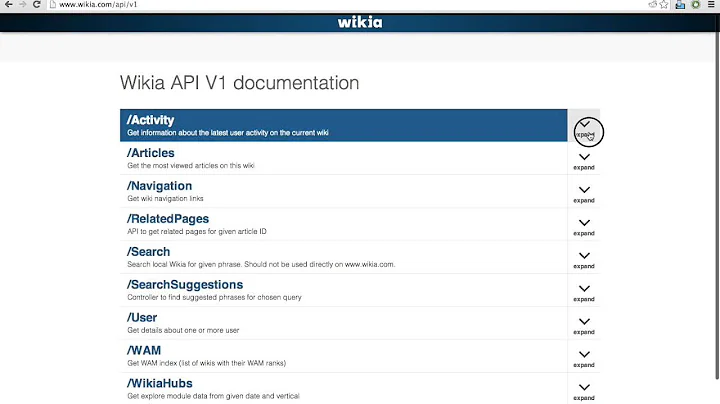Open the Chrome hamburger menu
The width and height of the screenshot is (720, 404).
tap(711, 5)
